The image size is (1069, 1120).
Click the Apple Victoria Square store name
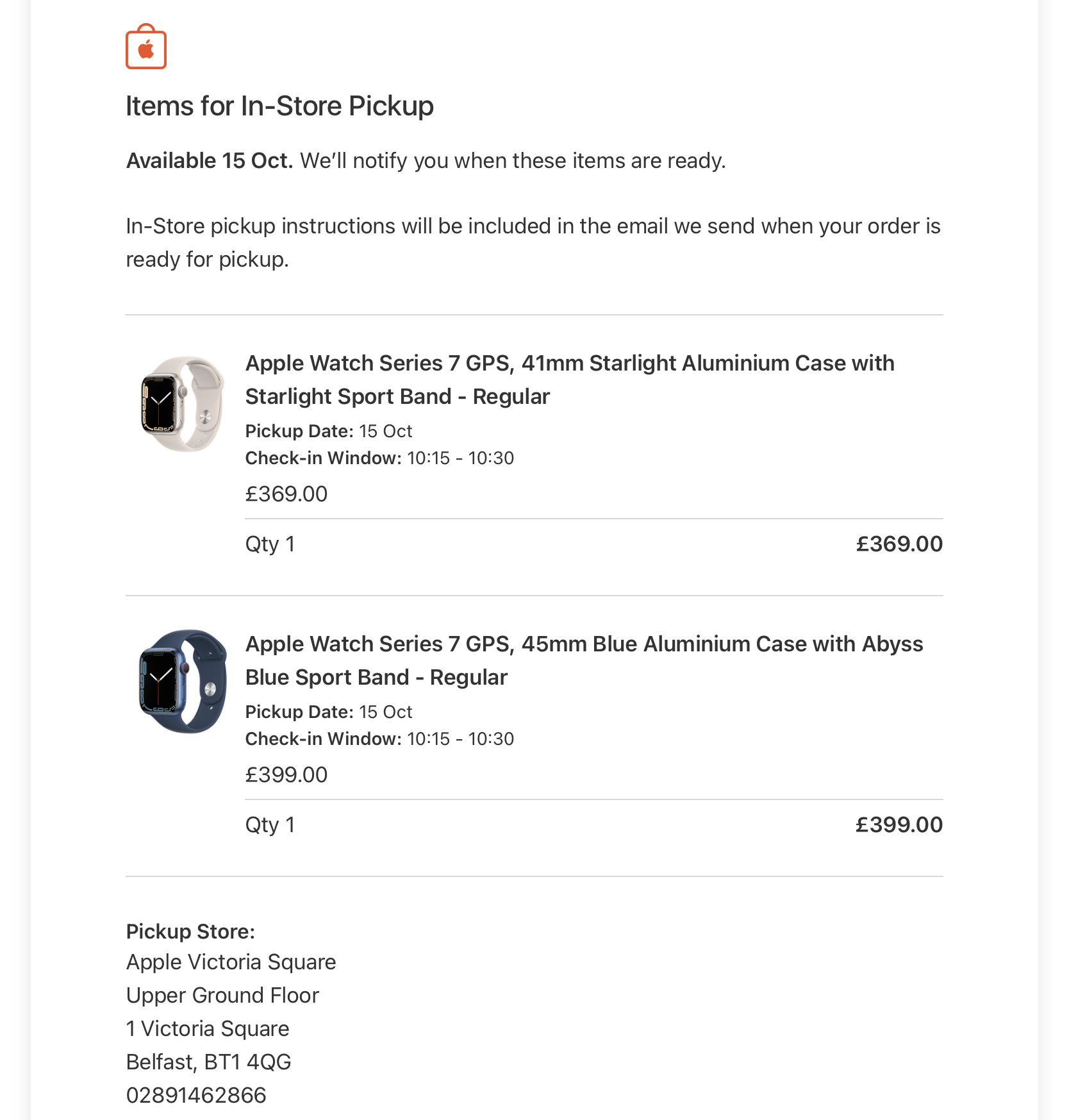pos(231,962)
